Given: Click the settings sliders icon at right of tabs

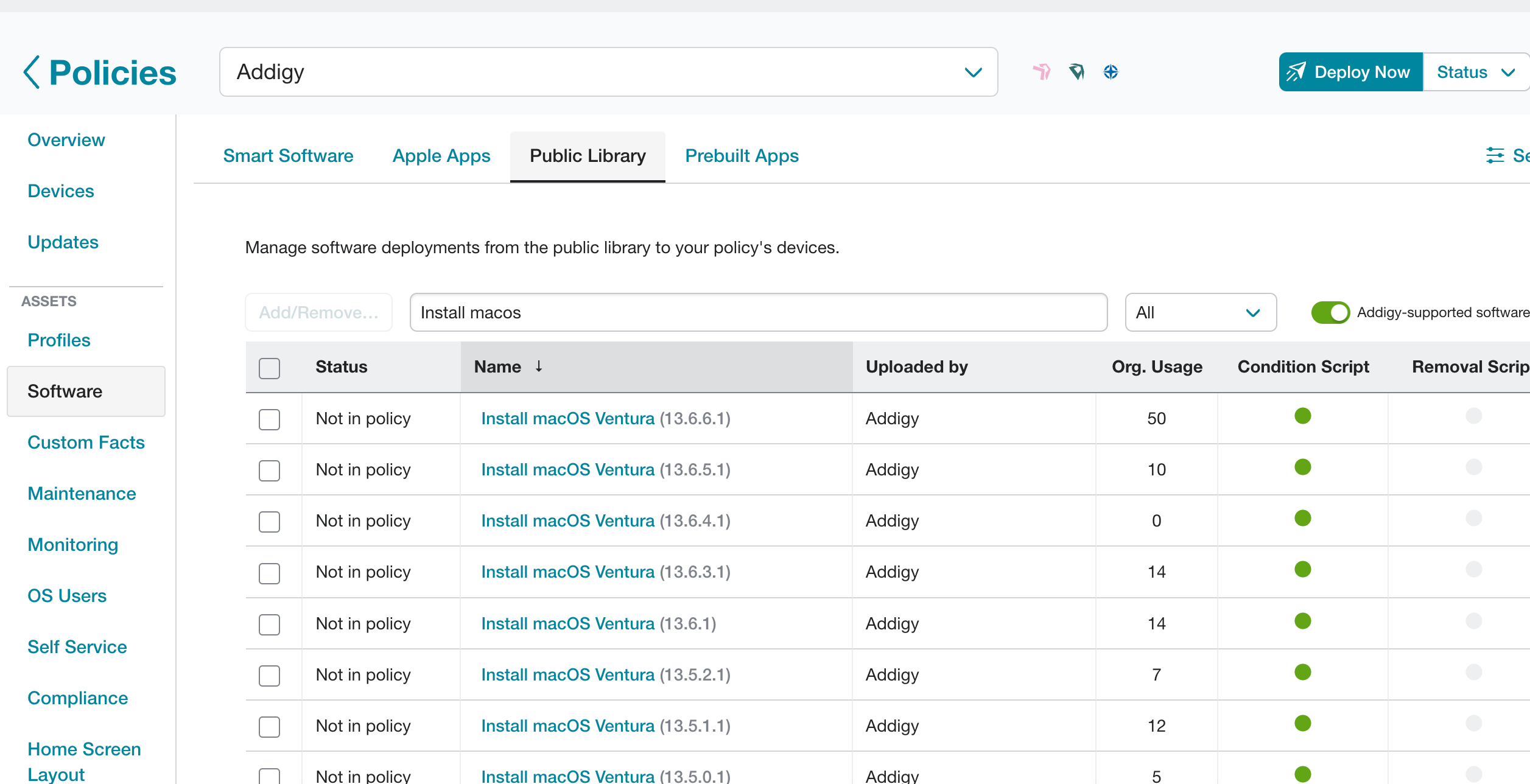Looking at the screenshot, I should [x=1495, y=156].
